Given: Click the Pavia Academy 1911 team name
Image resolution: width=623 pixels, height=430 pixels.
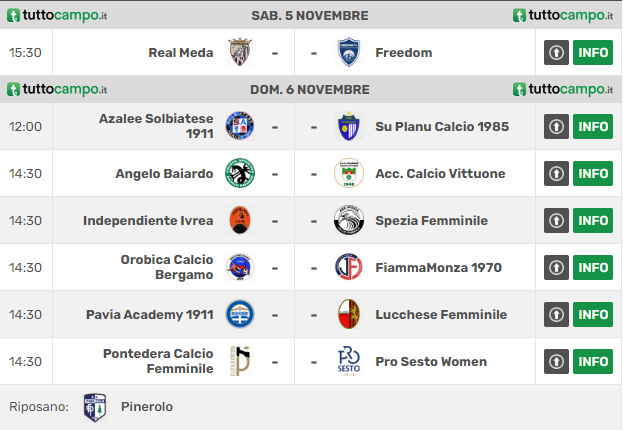Looking at the screenshot, I should pyautogui.click(x=150, y=314).
